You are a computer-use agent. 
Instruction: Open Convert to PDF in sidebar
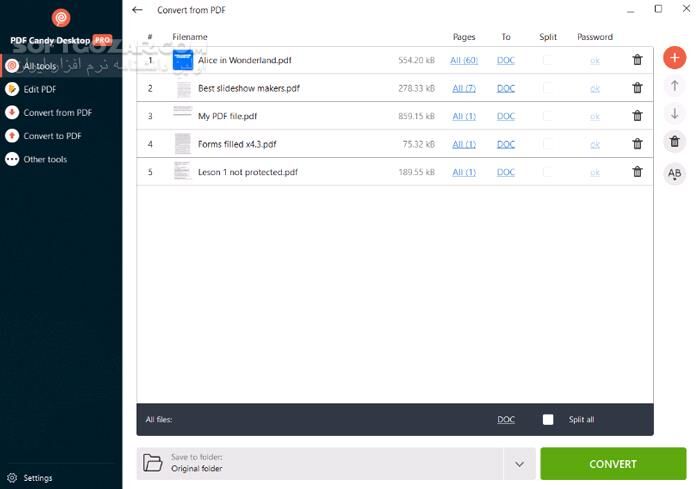tap(52, 136)
